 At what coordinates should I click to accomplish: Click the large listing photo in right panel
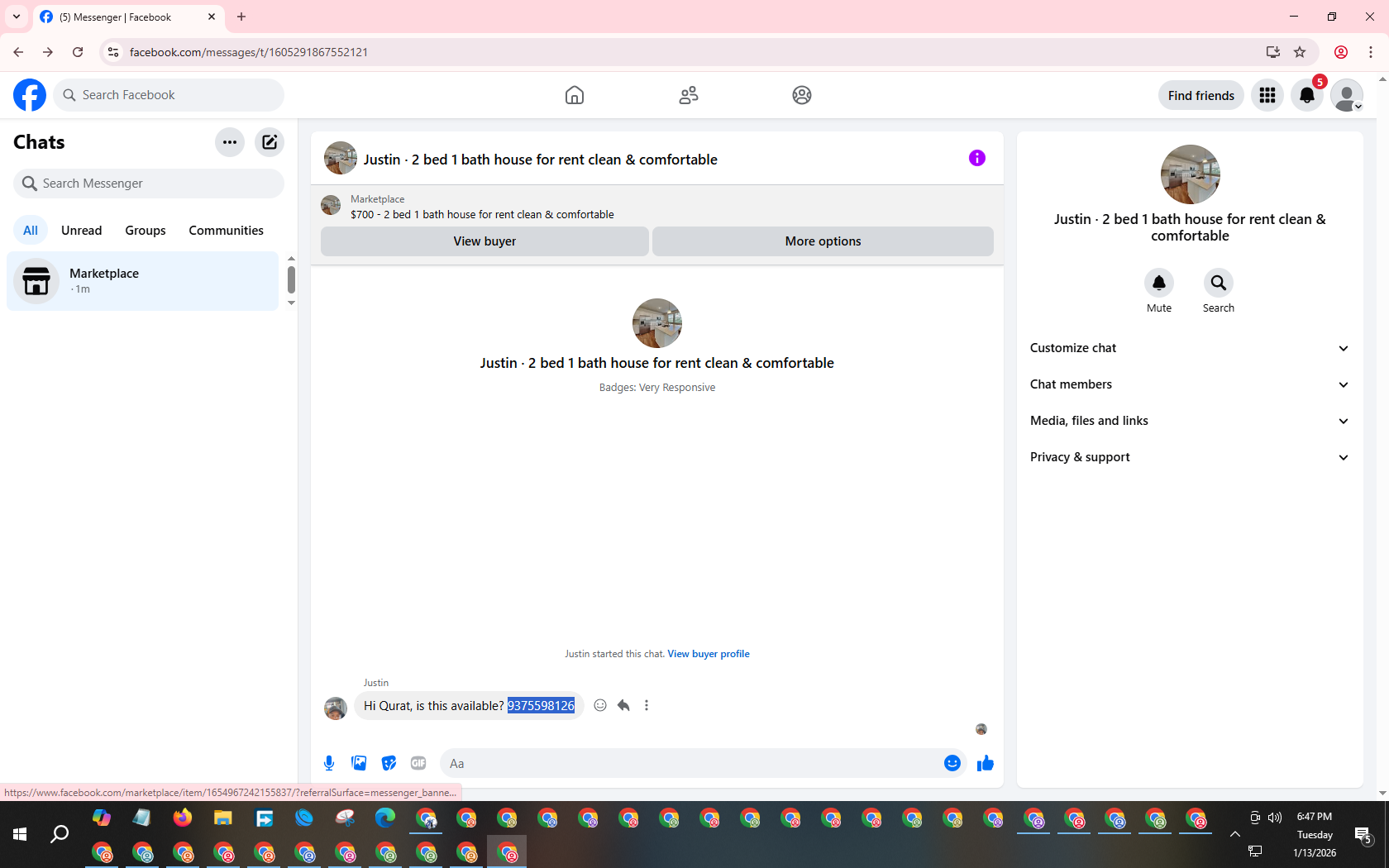[1191, 174]
